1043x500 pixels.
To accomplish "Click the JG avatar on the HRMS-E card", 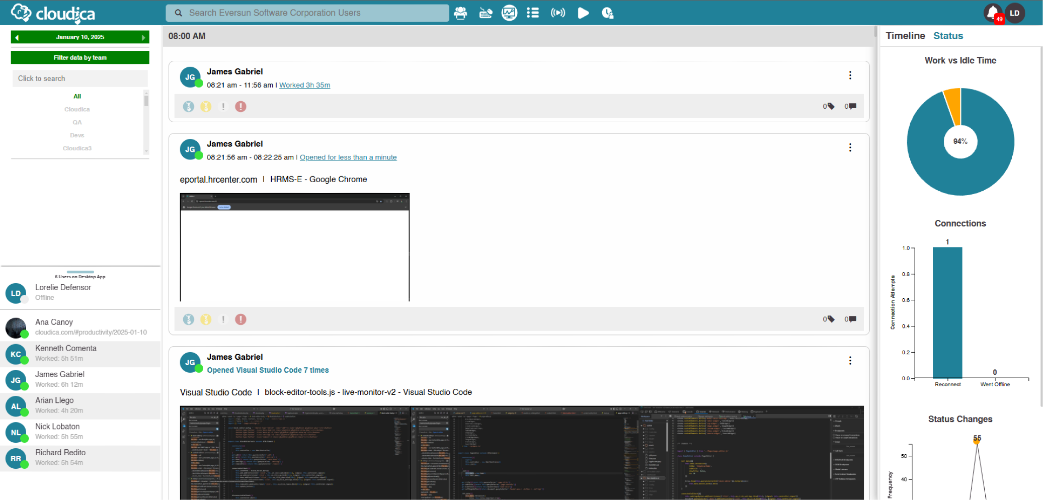I will click(x=190, y=150).
